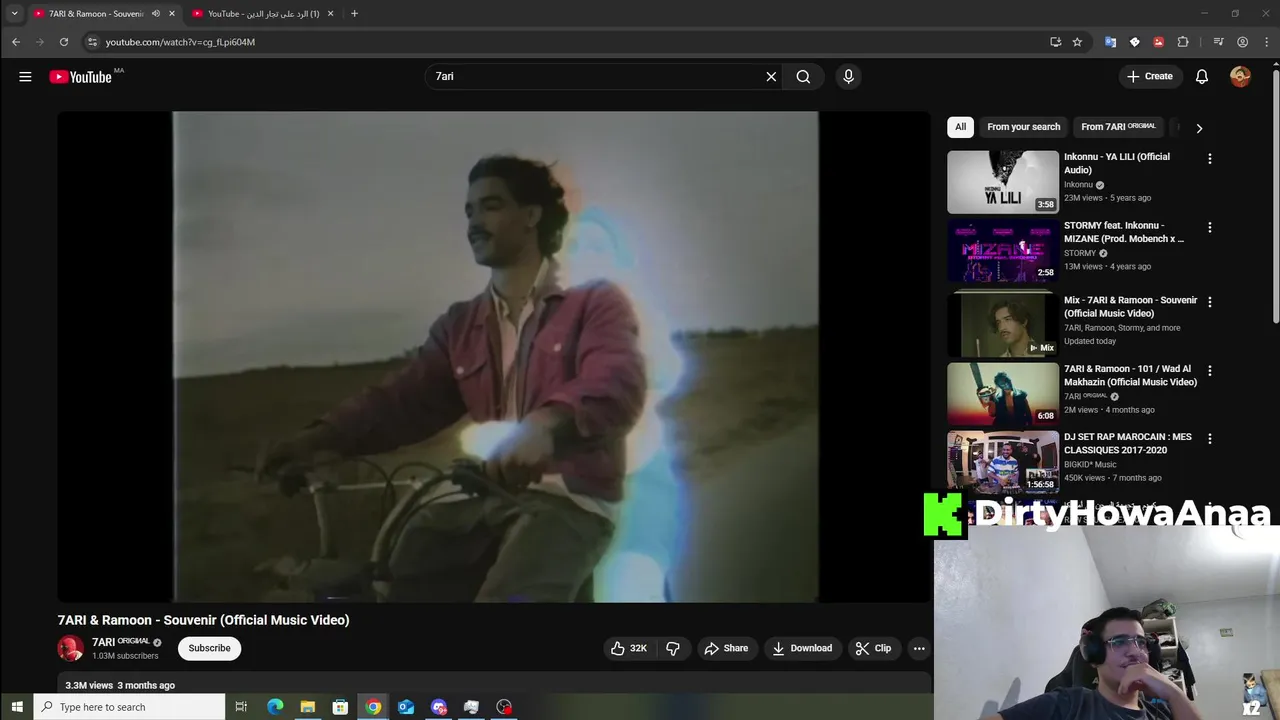This screenshot has height=720, width=1280.
Task: Click the Share button
Action: pos(726,648)
